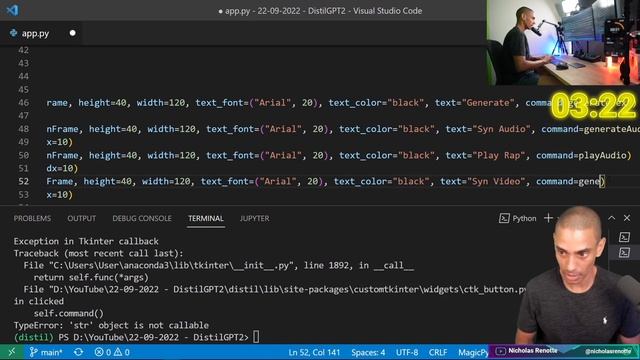This screenshot has height=360, width=640.
Task: Click the terminal prompt input line
Action: point(136,337)
